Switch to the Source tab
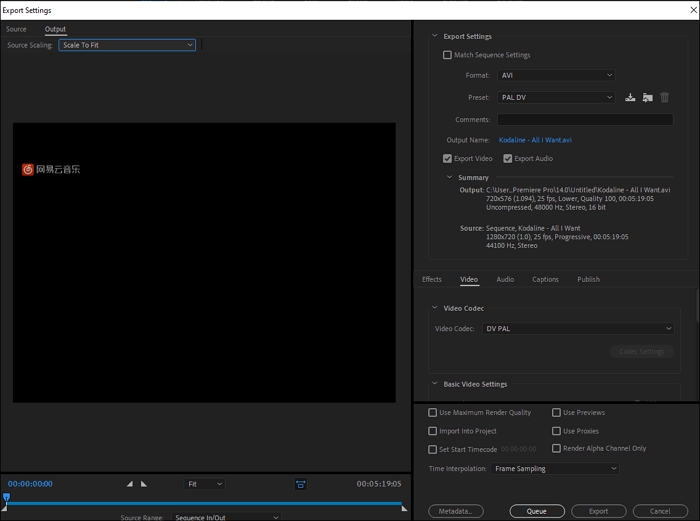Image resolution: width=700 pixels, height=521 pixels. click(16, 29)
